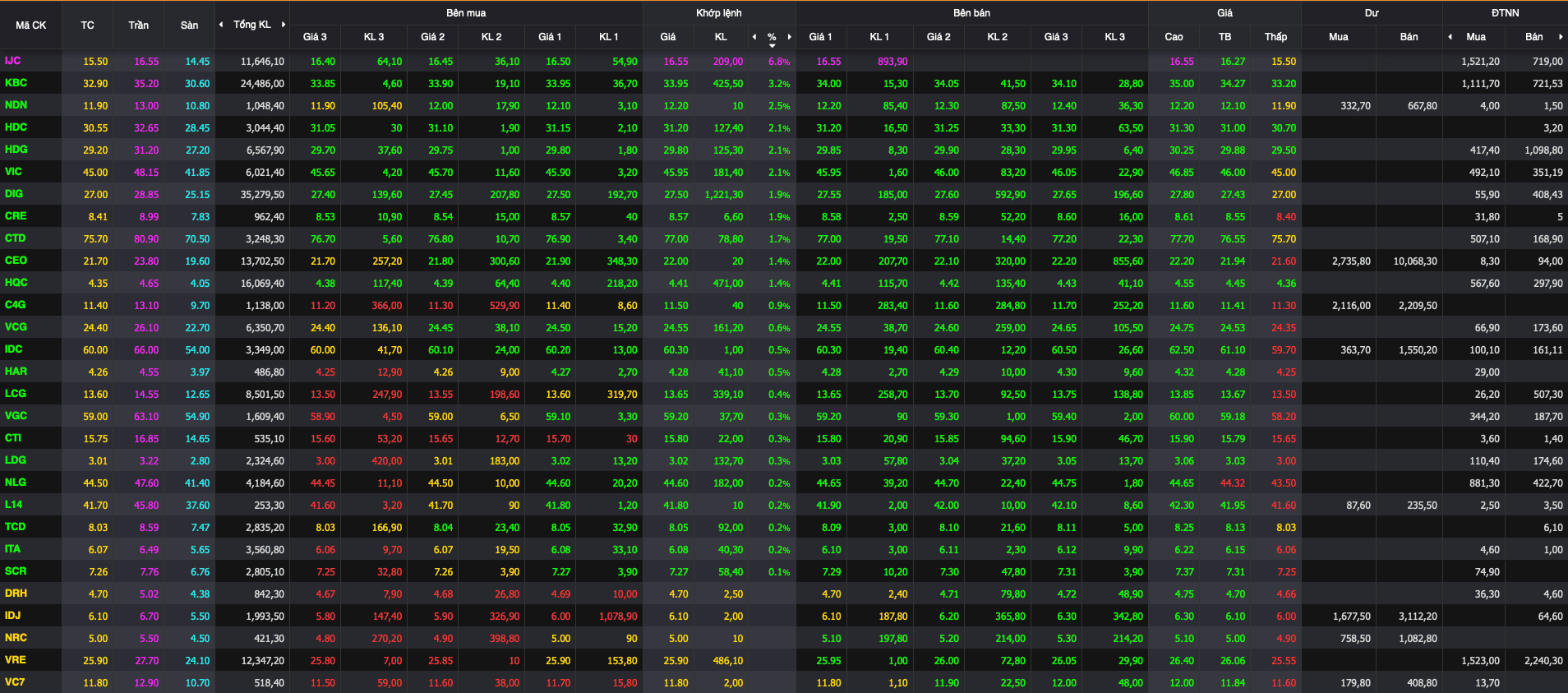Select the C4G ticker
This screenshot has width=1568, height=693.
coord(15,305)
